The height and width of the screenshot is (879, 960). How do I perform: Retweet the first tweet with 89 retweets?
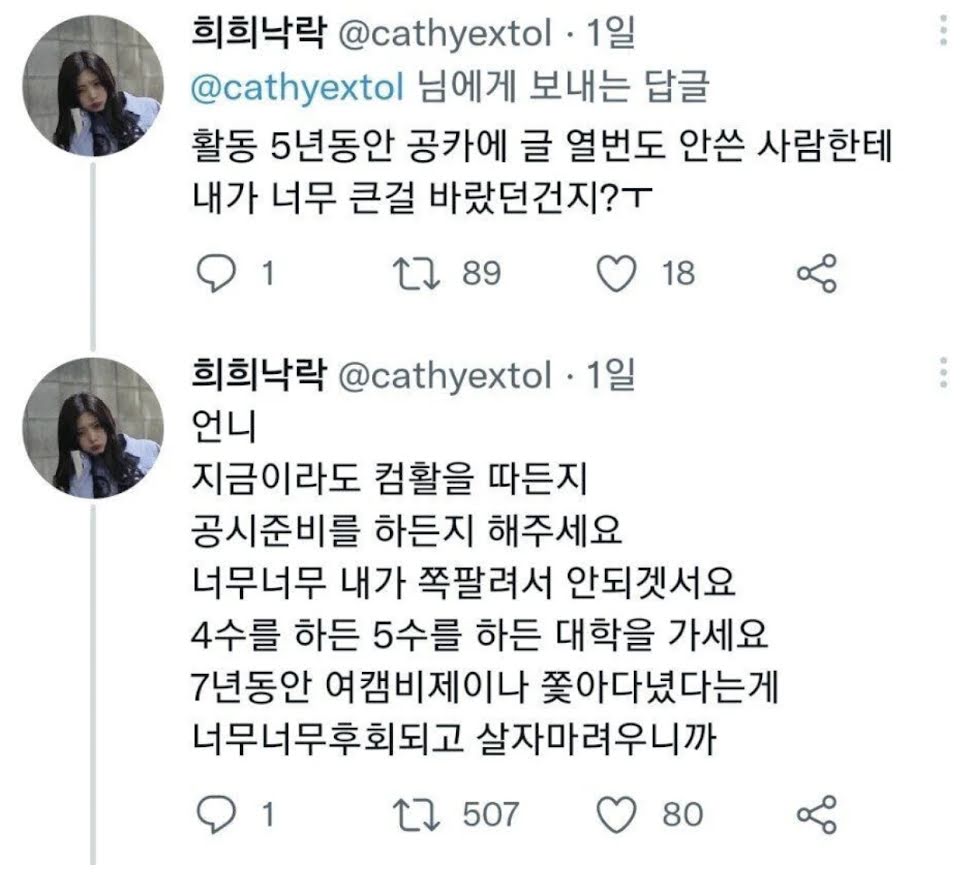pos(416,274)
